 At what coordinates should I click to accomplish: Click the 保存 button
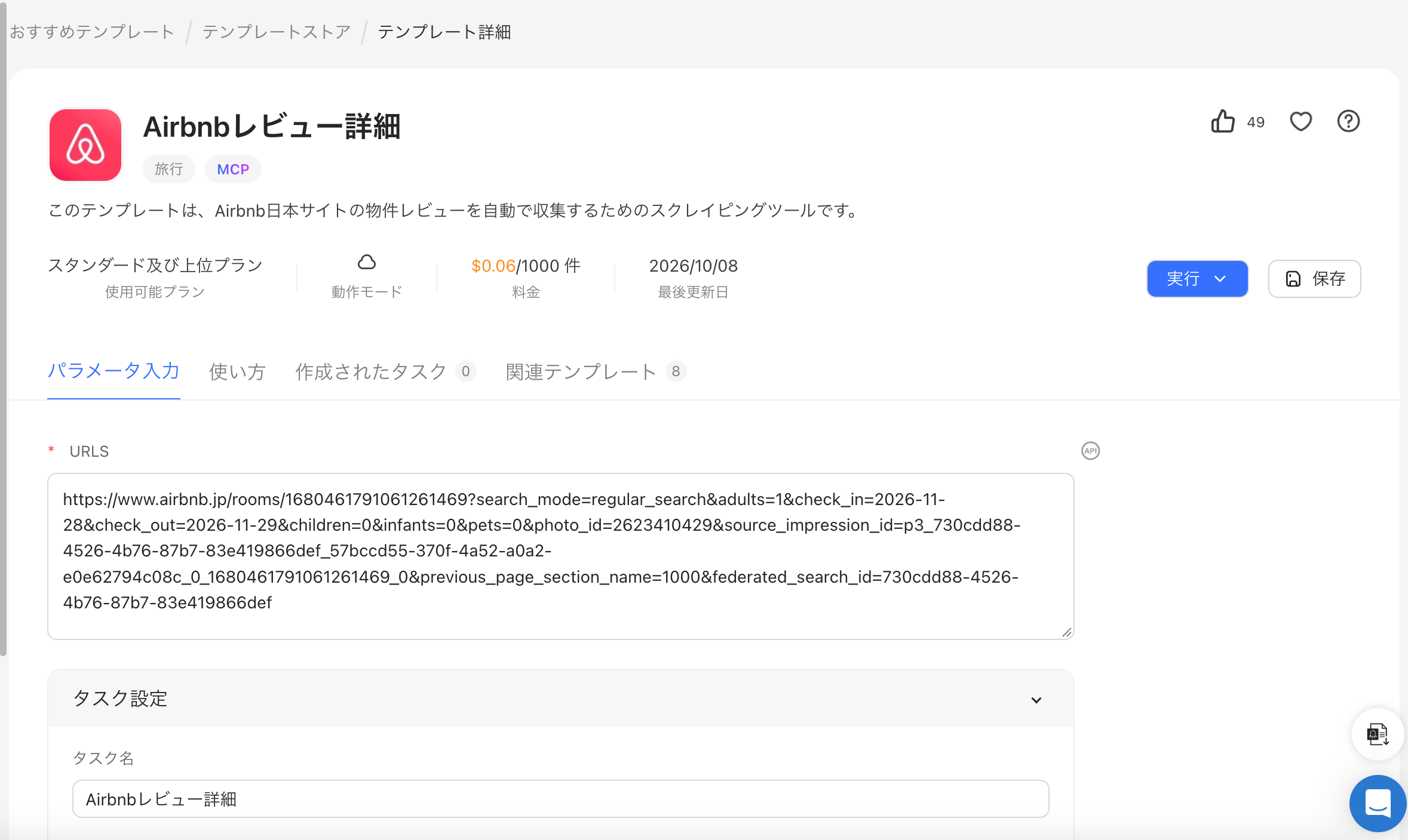tap(1314, 279)
